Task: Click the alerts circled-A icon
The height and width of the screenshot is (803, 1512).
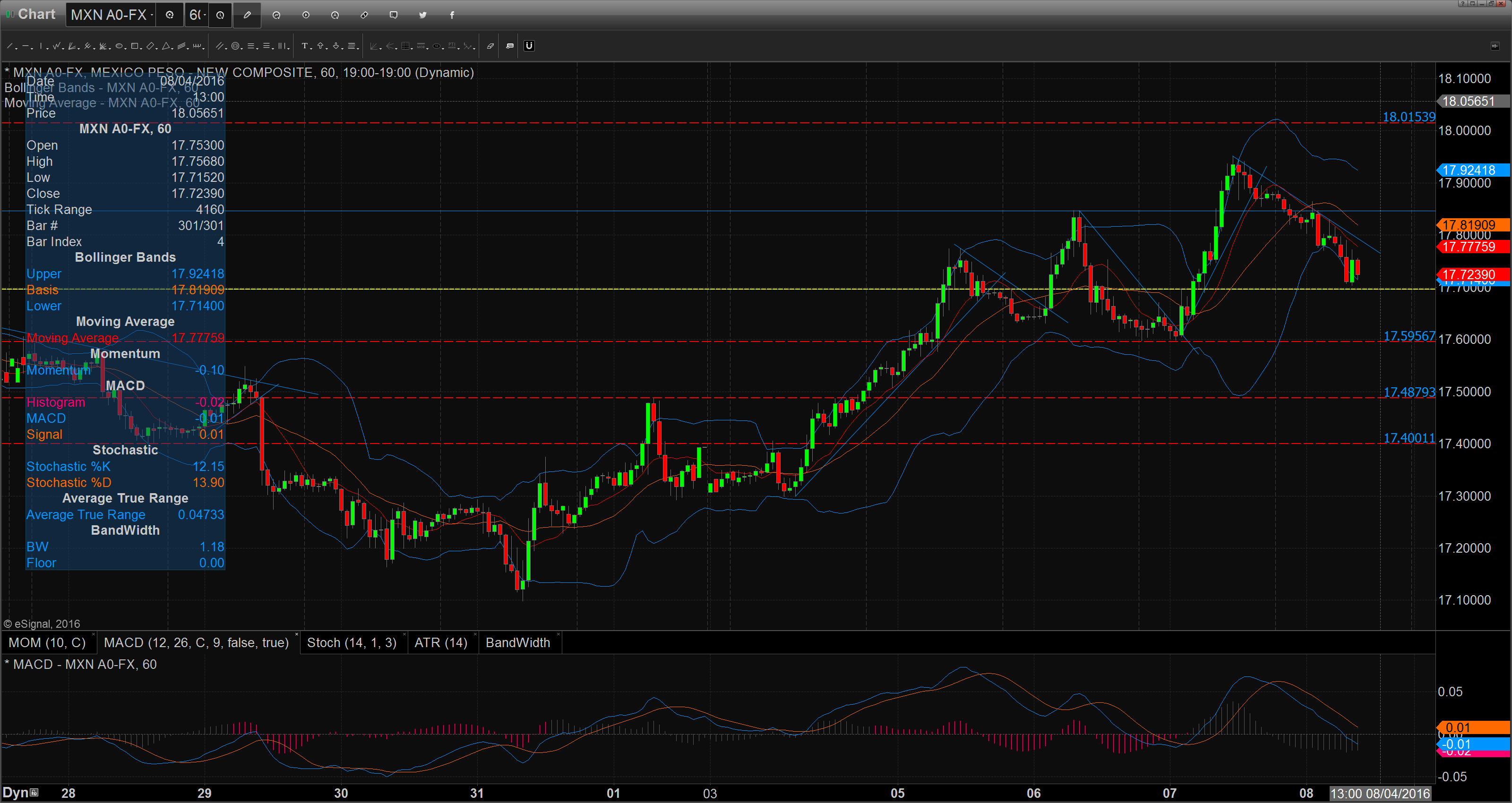Action: click(335, 15)
